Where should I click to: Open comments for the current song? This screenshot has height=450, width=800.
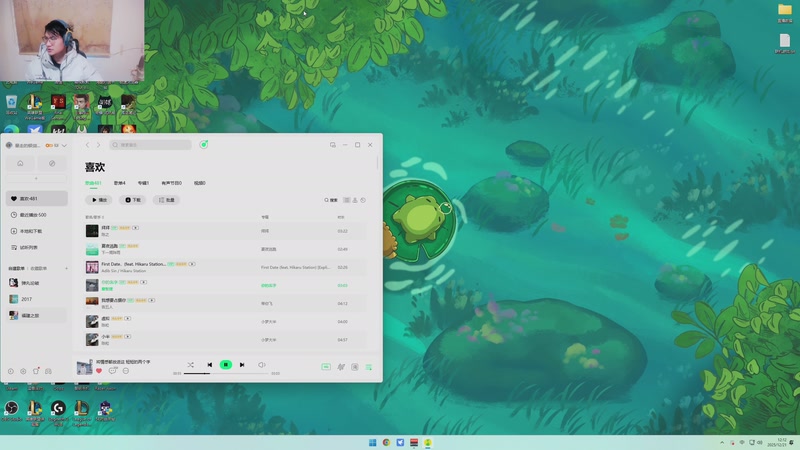[x=113, y=371]
